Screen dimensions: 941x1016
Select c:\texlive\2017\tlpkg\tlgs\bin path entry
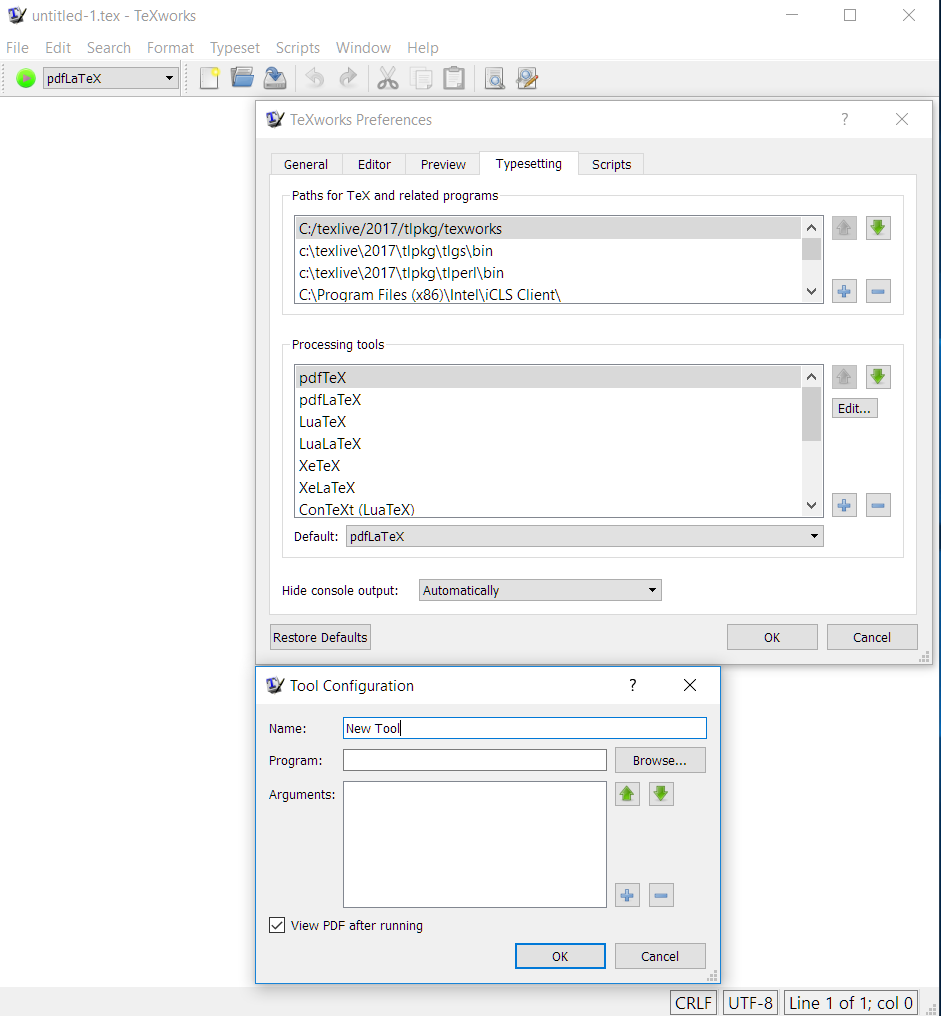click(x=548, y=251)
